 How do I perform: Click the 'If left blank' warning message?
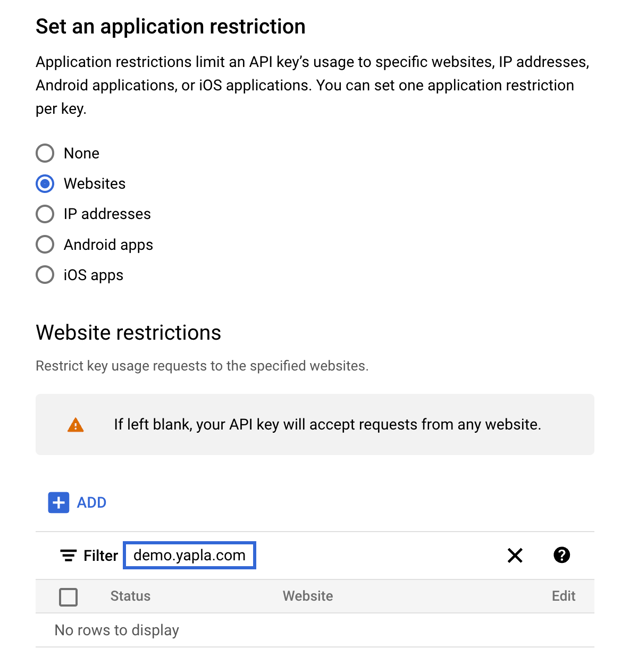tap(327, 425)
